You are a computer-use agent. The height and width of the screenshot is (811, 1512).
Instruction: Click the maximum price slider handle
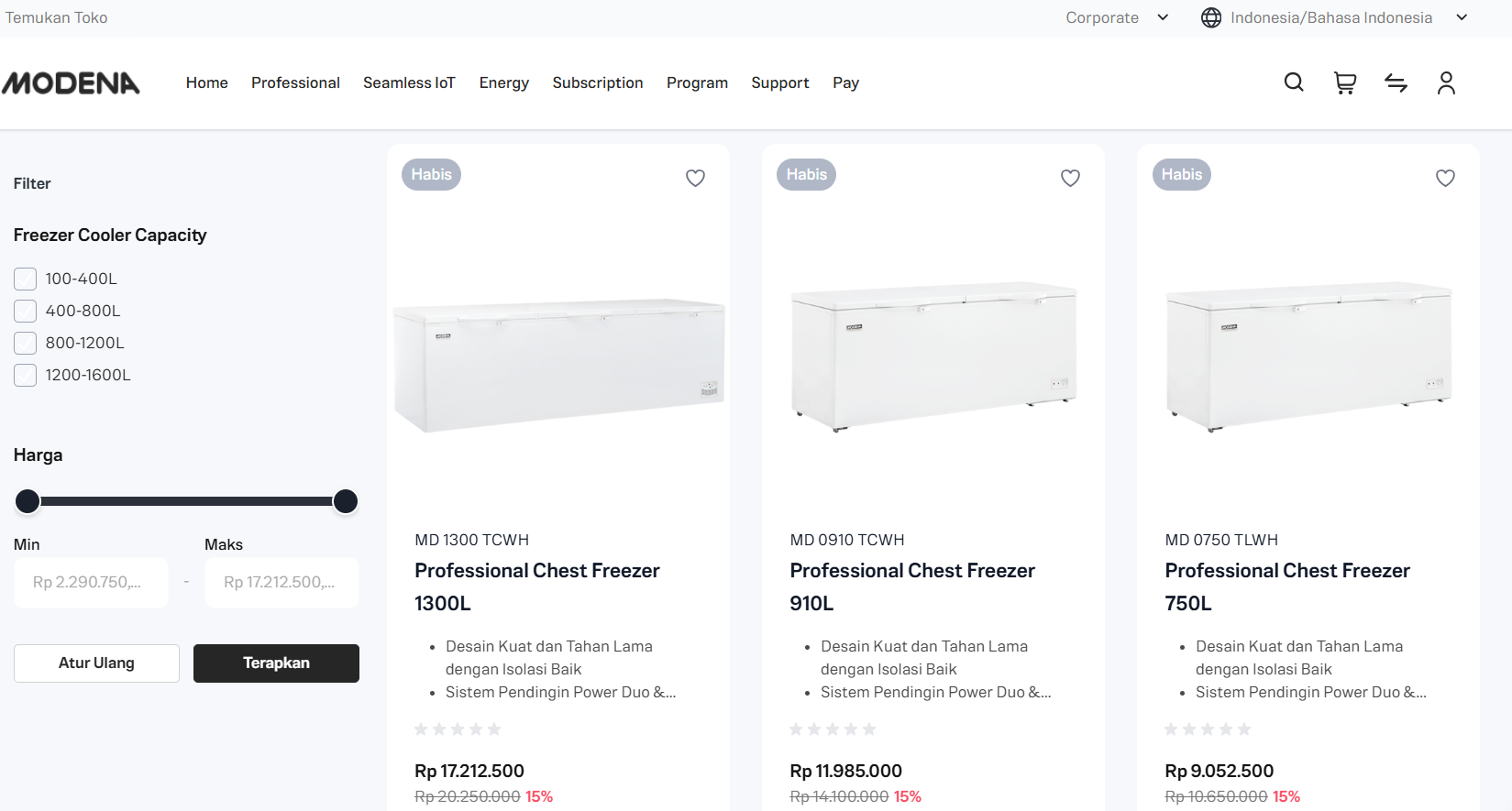point(346,501)
